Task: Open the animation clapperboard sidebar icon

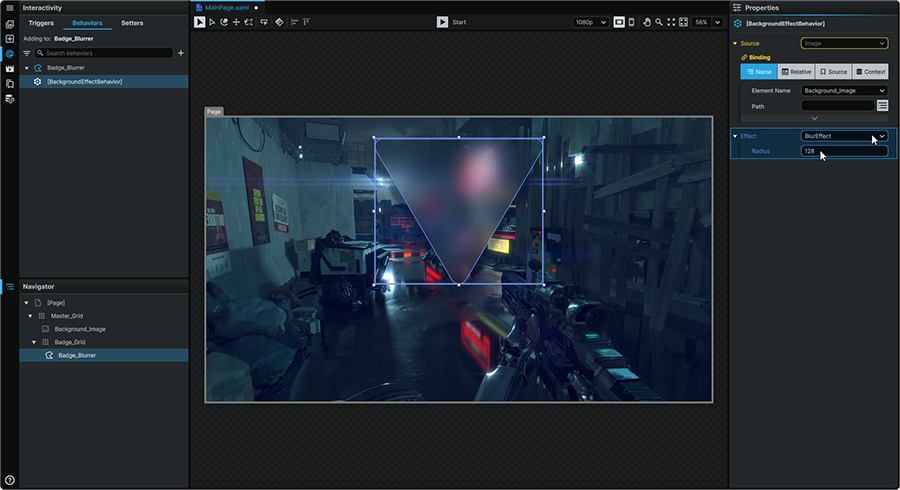Action: pos(10,69)
